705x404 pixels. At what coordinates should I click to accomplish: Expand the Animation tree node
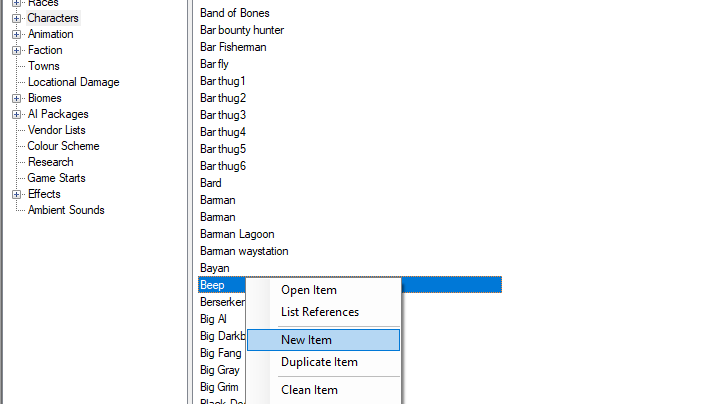(16, 34)
